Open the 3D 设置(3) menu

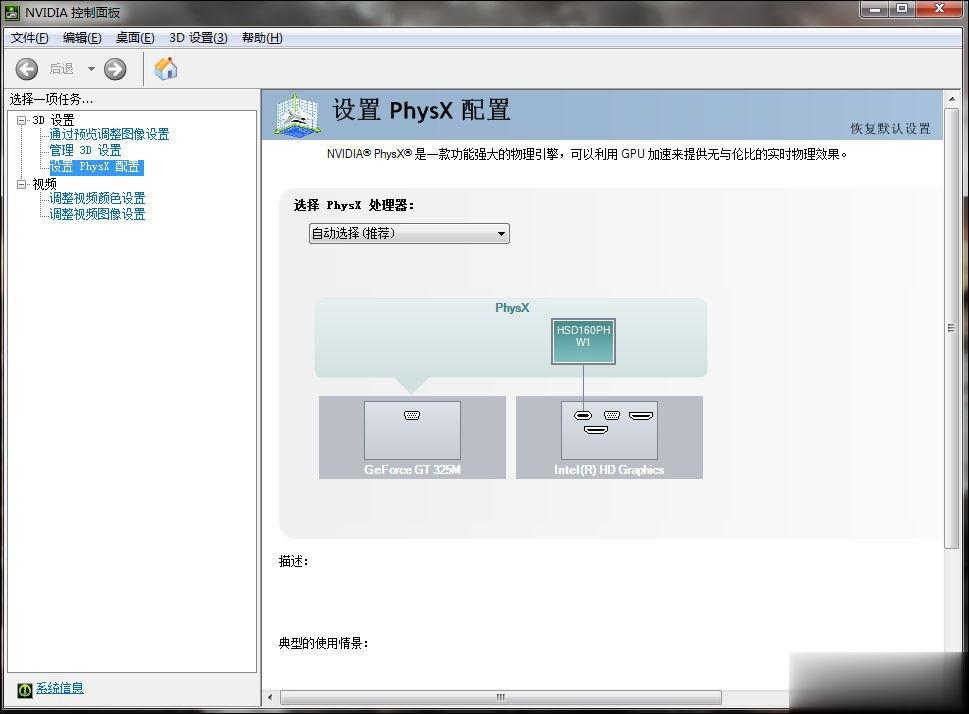point(198,38)
